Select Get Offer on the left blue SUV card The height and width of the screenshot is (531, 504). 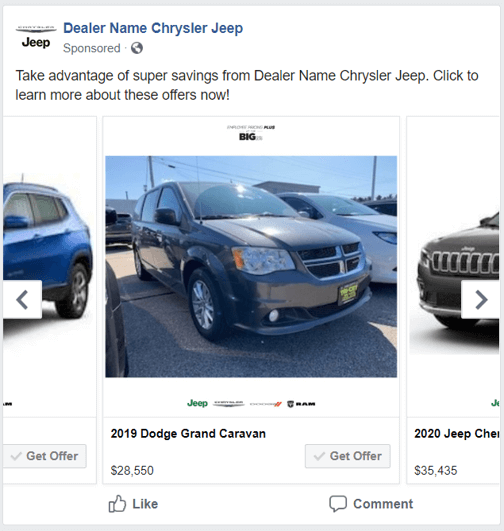45,456
